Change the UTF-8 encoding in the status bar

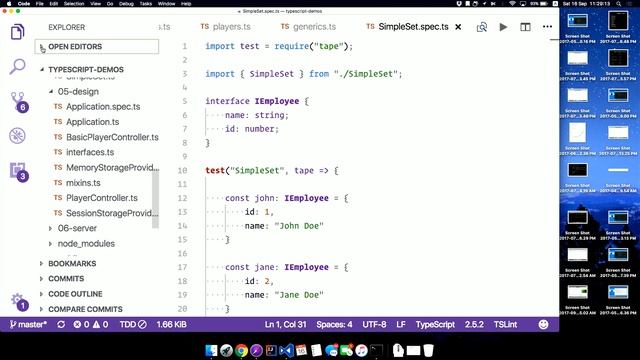coord(374,324)
